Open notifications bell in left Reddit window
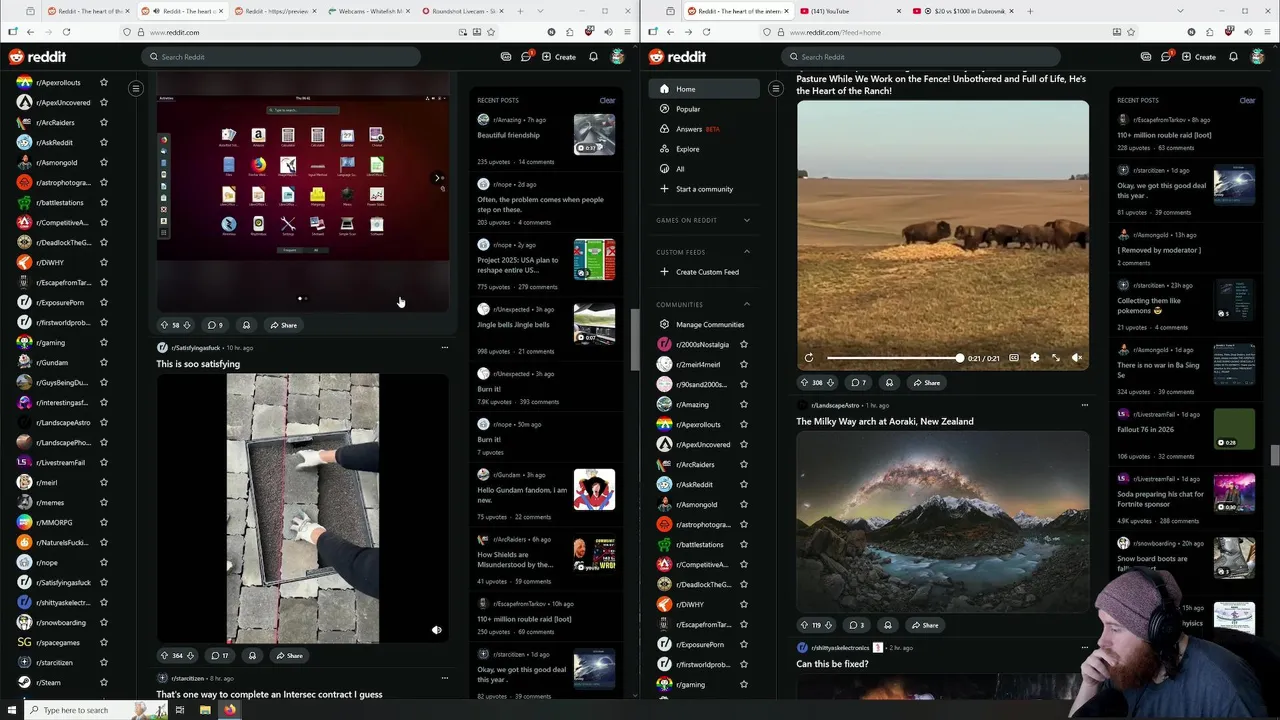Viewport: 1280px width, 720px height. pos(593,57)
